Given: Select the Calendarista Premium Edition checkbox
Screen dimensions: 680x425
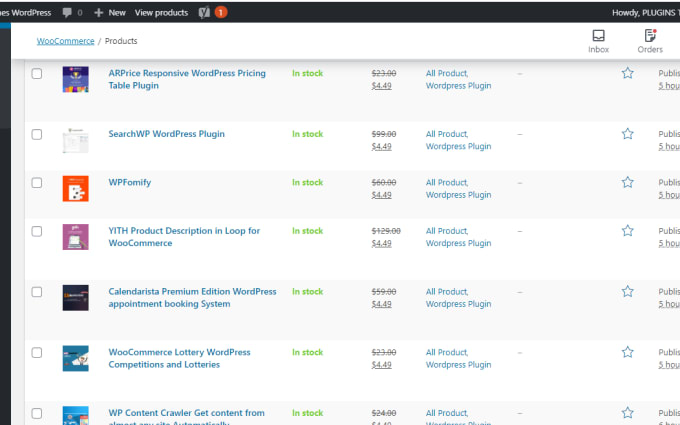Looking at the screenshot, I should tap(37, 292).
